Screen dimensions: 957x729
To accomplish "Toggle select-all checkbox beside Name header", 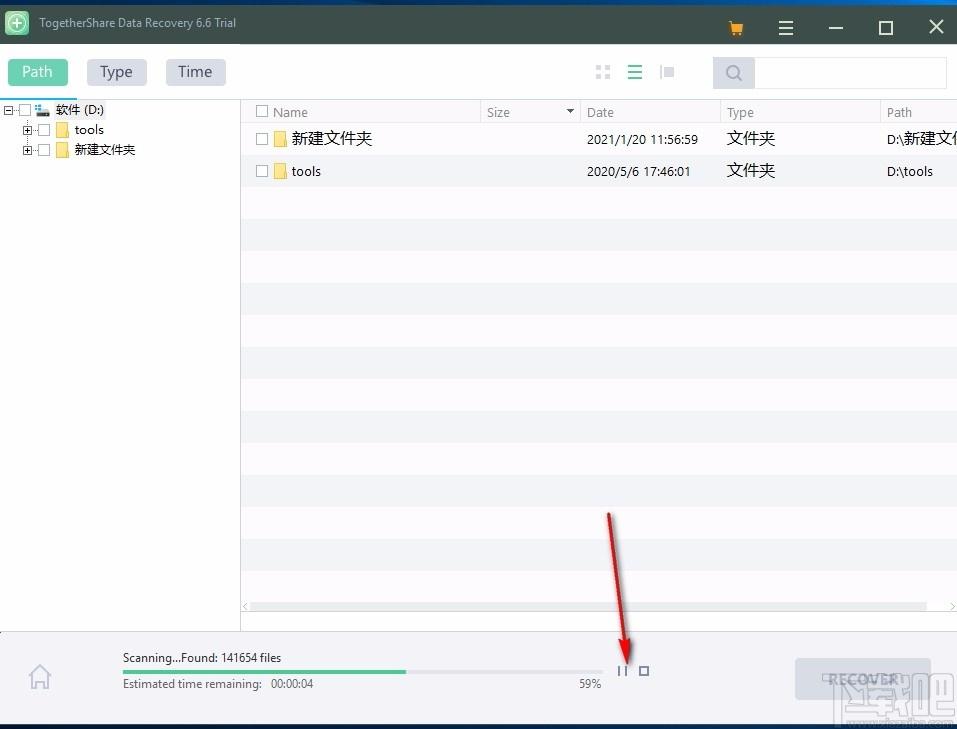I will point(262,112).
